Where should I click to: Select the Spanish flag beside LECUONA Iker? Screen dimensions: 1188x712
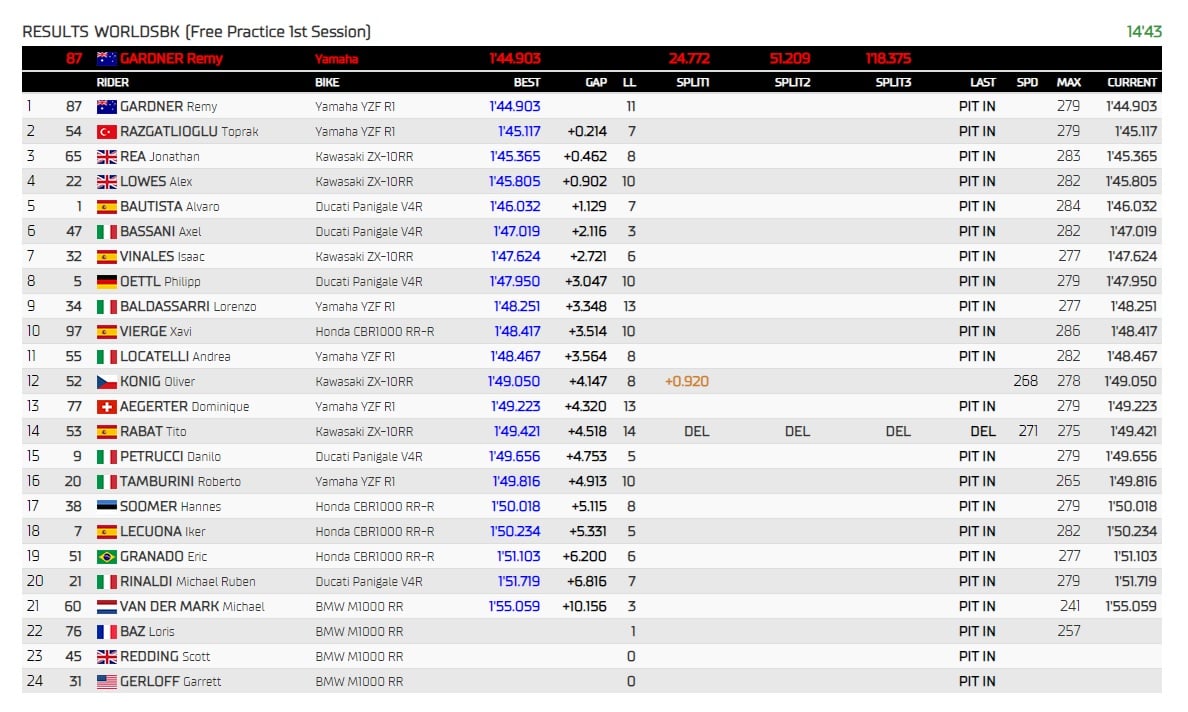[x=107, y=532]
